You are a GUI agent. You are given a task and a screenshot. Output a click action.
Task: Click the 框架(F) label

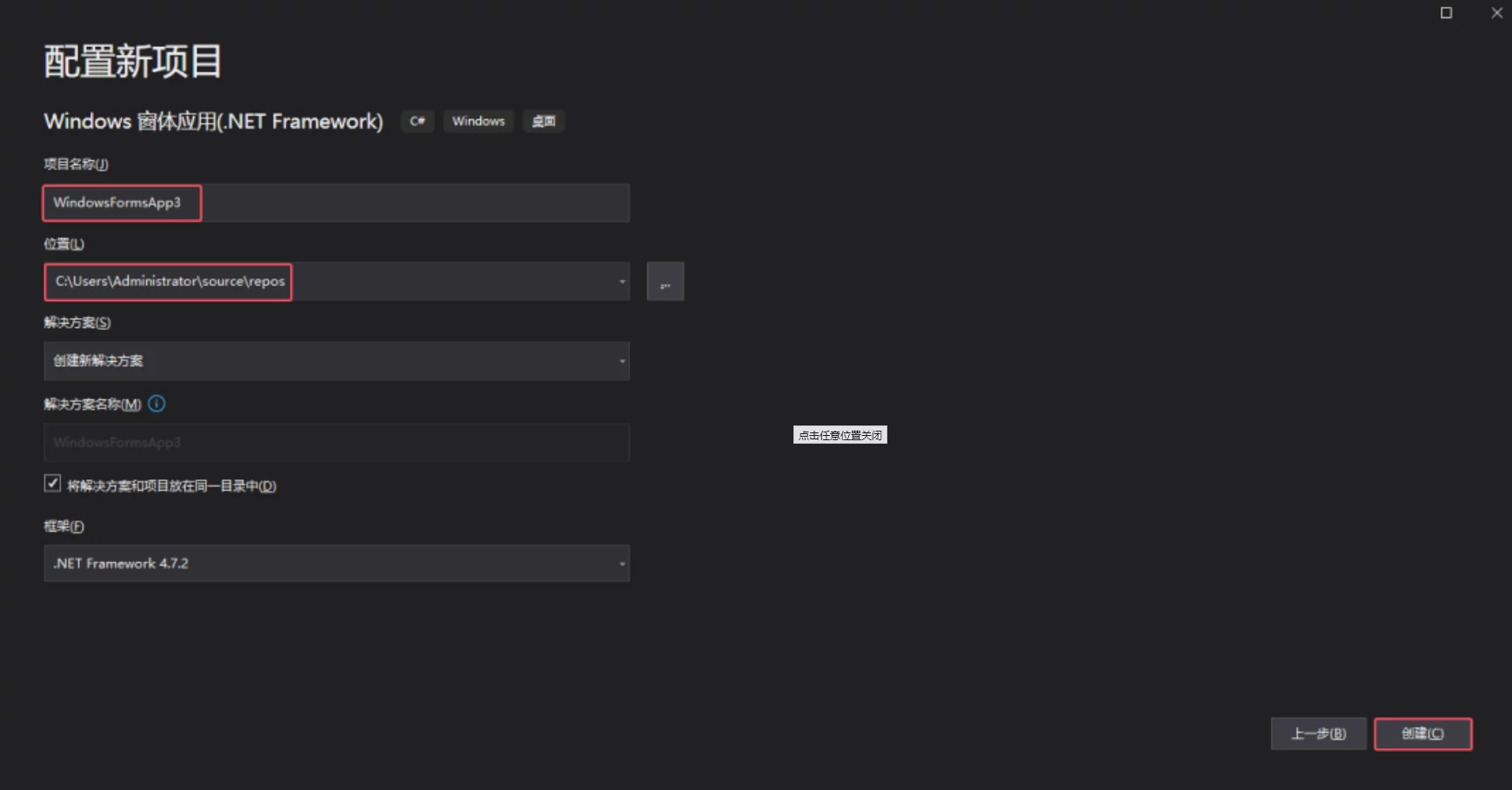[64, 526]
